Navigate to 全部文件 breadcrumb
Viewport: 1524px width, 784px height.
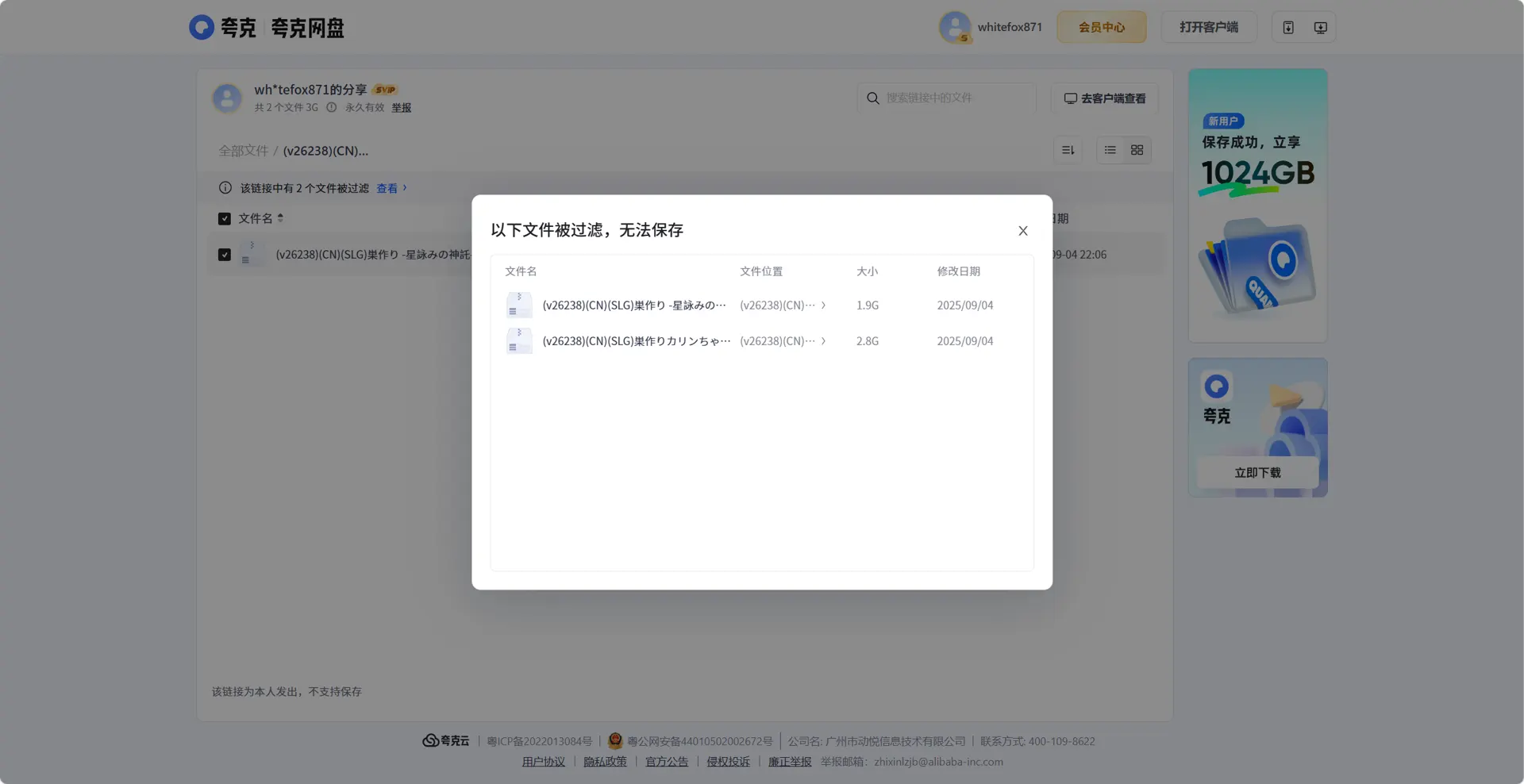click(244, 151)
